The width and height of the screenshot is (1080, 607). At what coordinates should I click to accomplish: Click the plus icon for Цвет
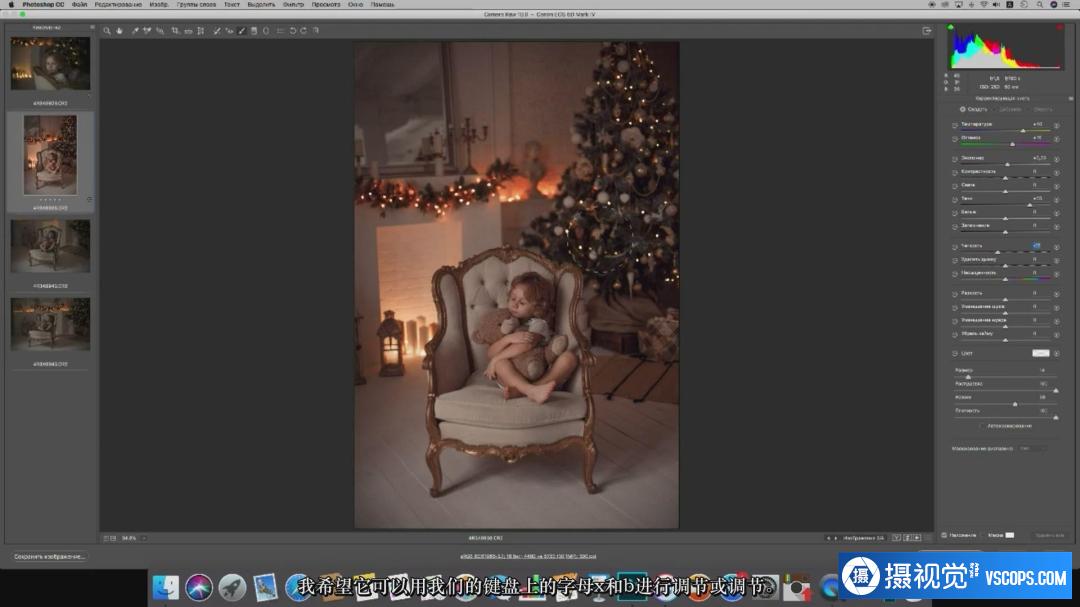pyautogui.click(x=1057, y=354)
